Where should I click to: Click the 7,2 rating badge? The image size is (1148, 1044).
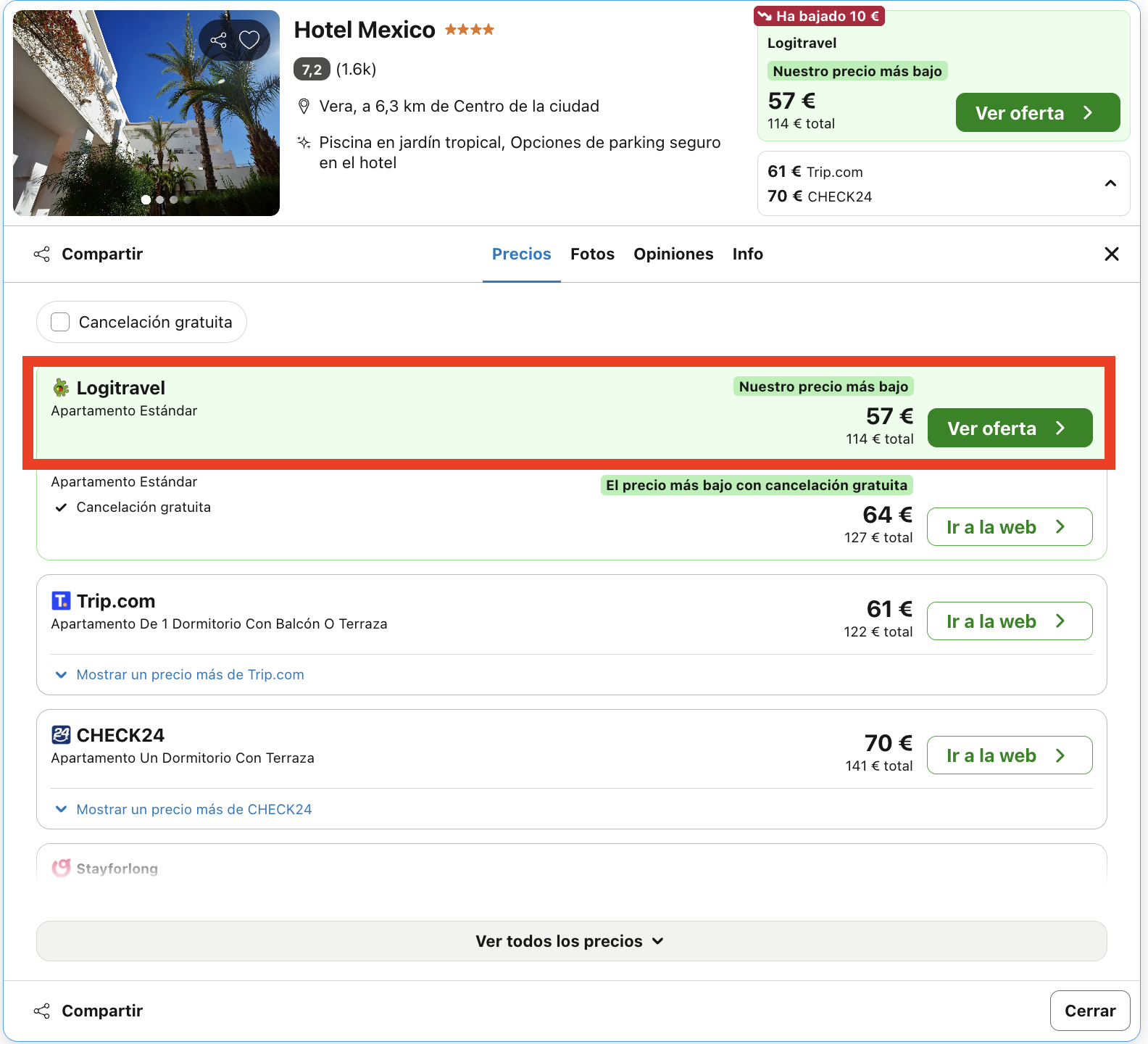point(312,70)
